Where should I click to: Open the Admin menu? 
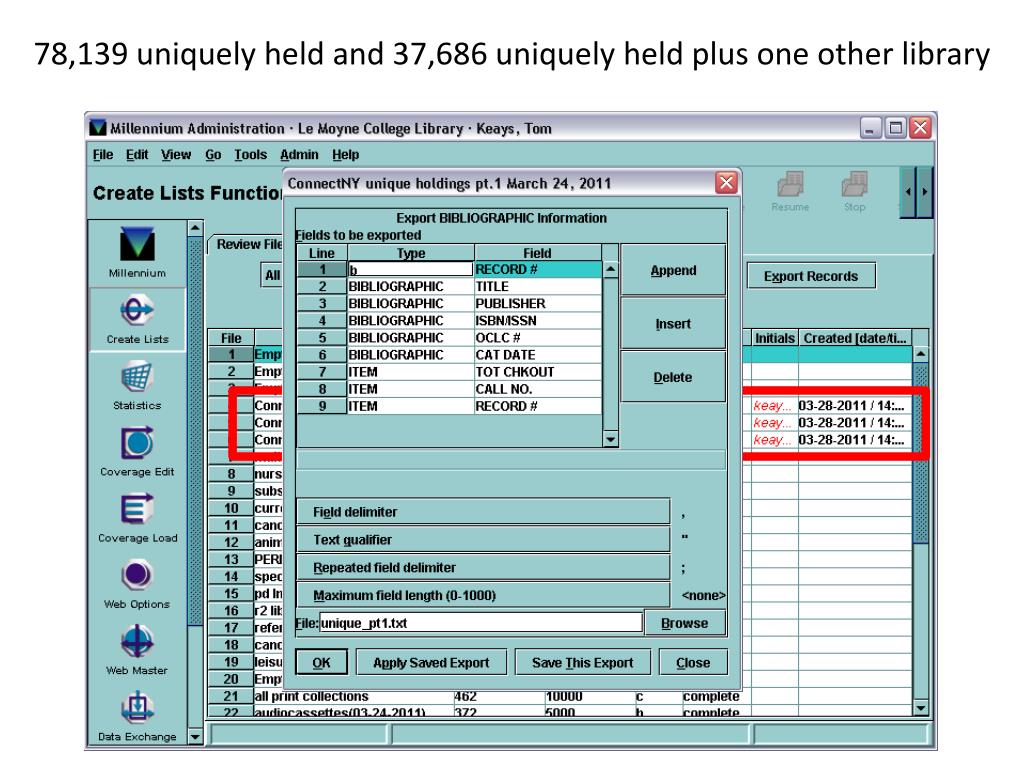tap(299, 155)
